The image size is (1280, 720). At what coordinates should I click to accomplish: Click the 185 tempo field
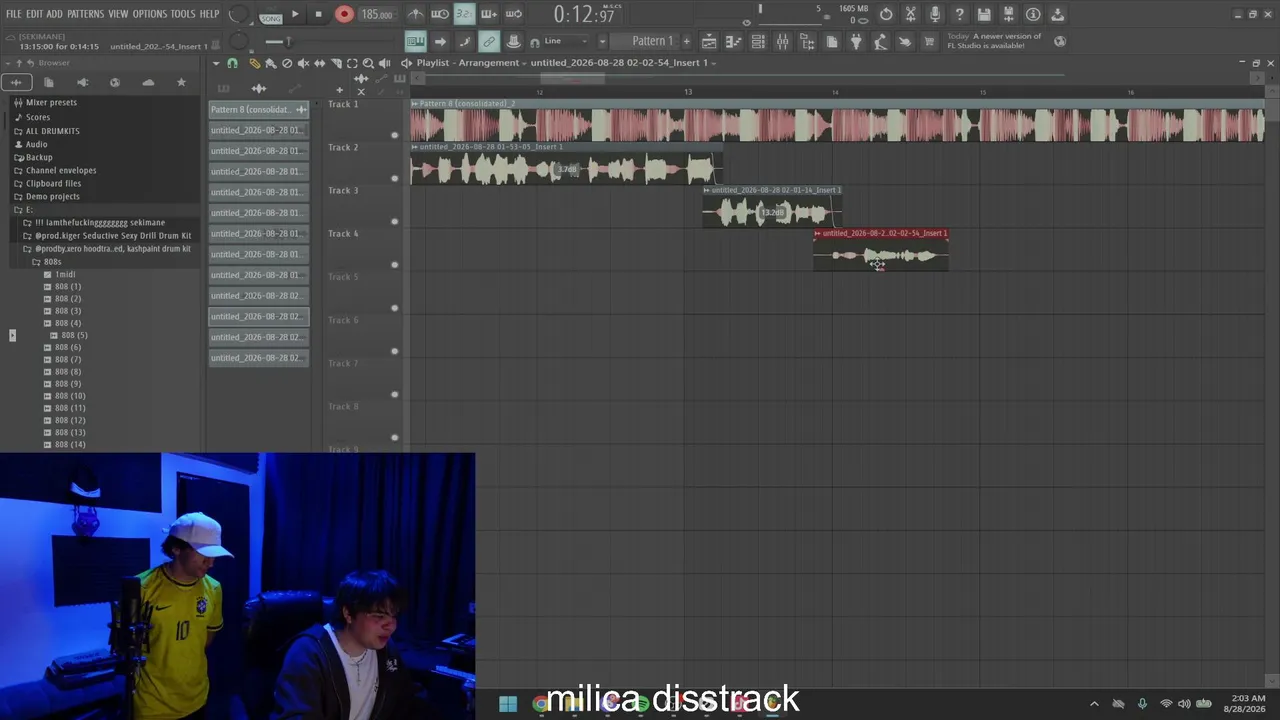point(377,14)
